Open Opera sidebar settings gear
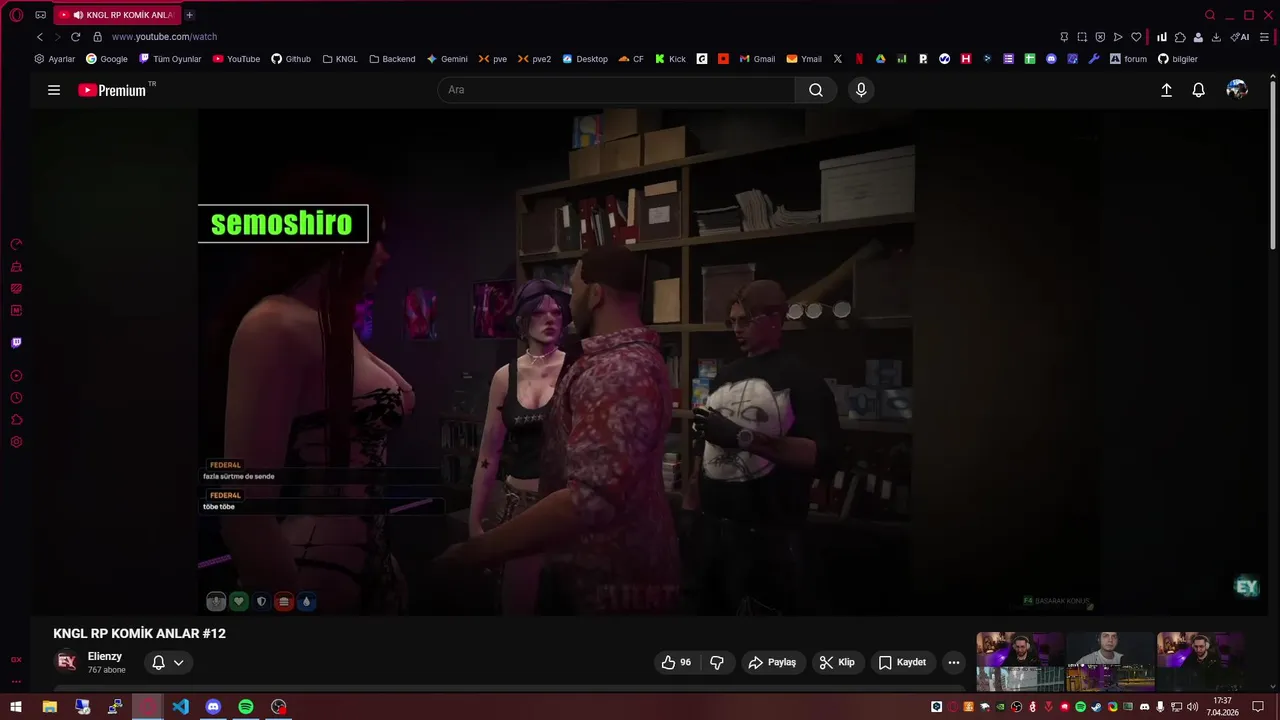This screenshot has height=720, width=1280. coord(16,442)
